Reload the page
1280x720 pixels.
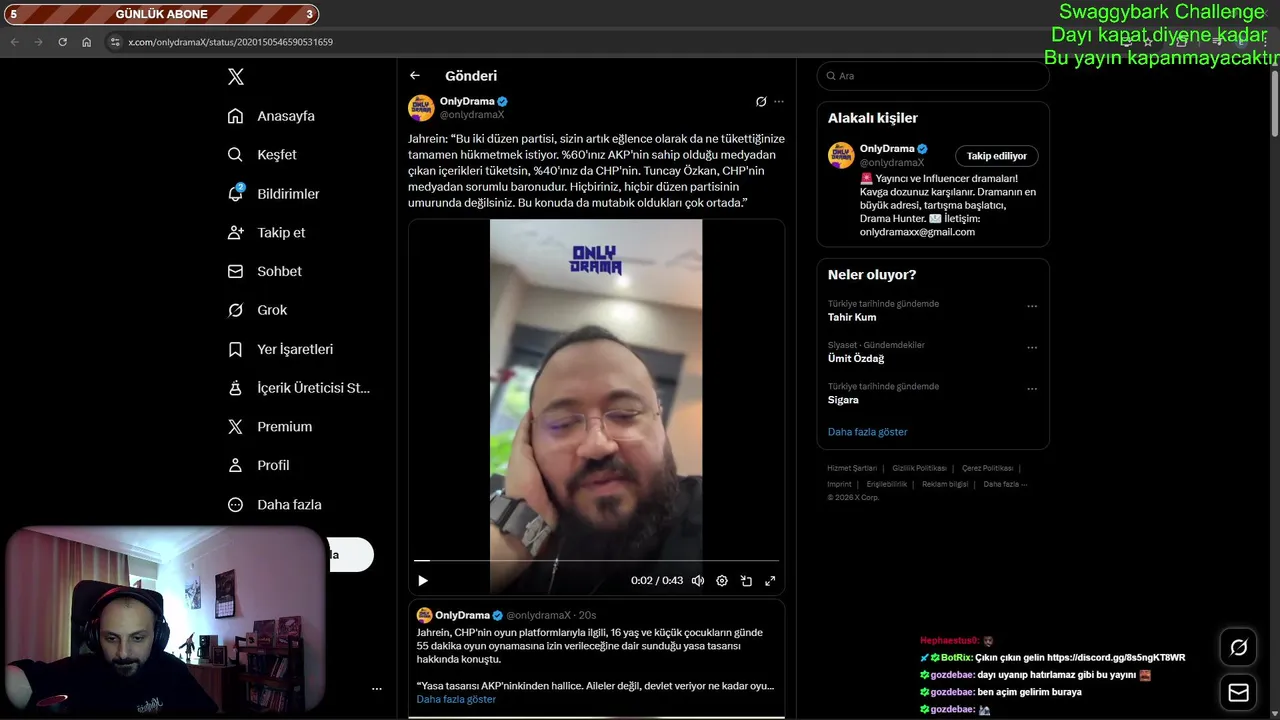click(62, 42)
